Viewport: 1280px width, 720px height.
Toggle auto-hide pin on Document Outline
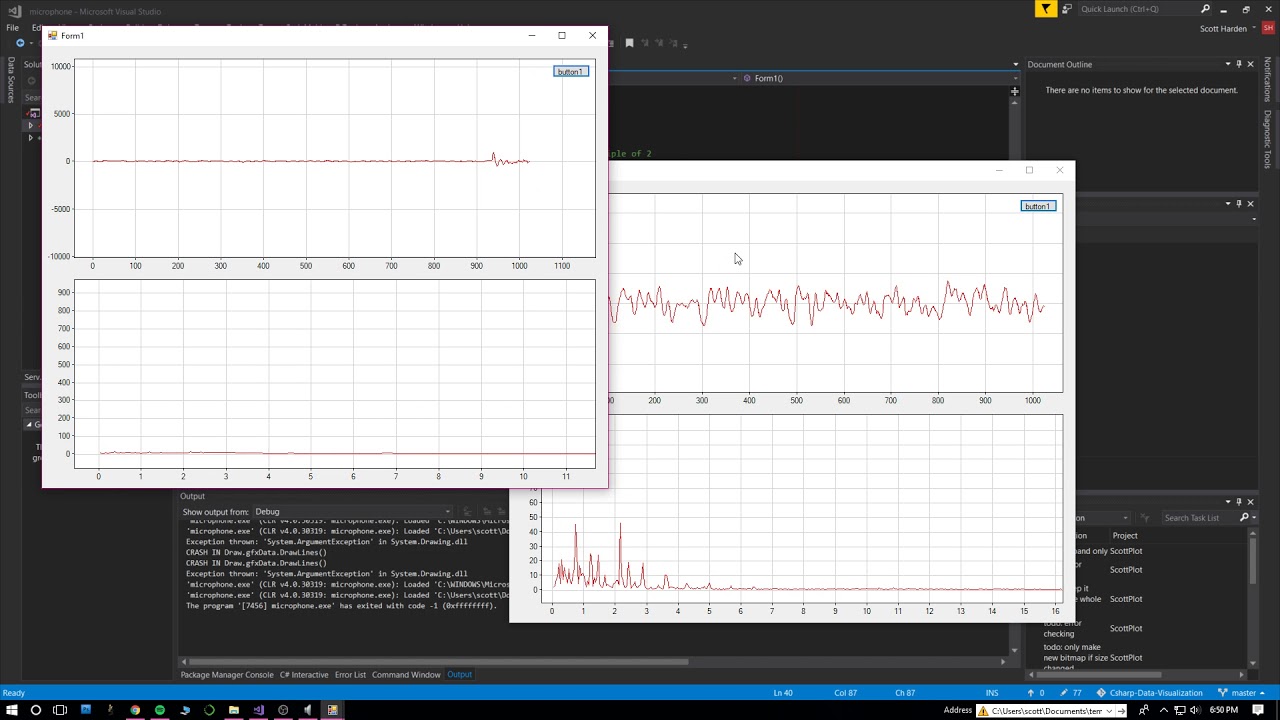tap(1239, 64)
